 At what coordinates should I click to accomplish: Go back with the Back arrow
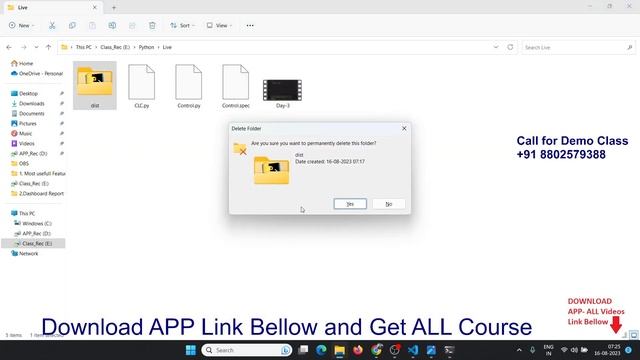click(9, 47)
